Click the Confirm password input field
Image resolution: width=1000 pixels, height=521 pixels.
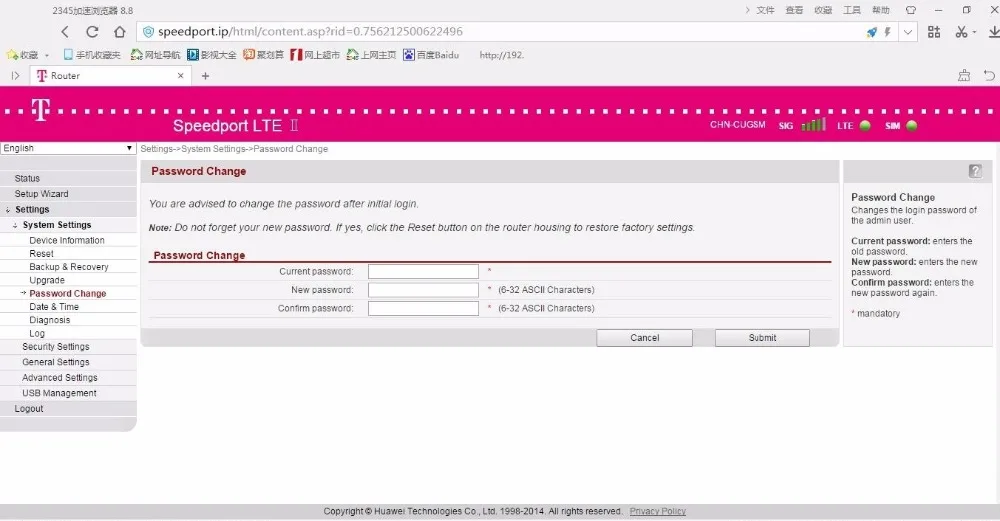[423, 309]
